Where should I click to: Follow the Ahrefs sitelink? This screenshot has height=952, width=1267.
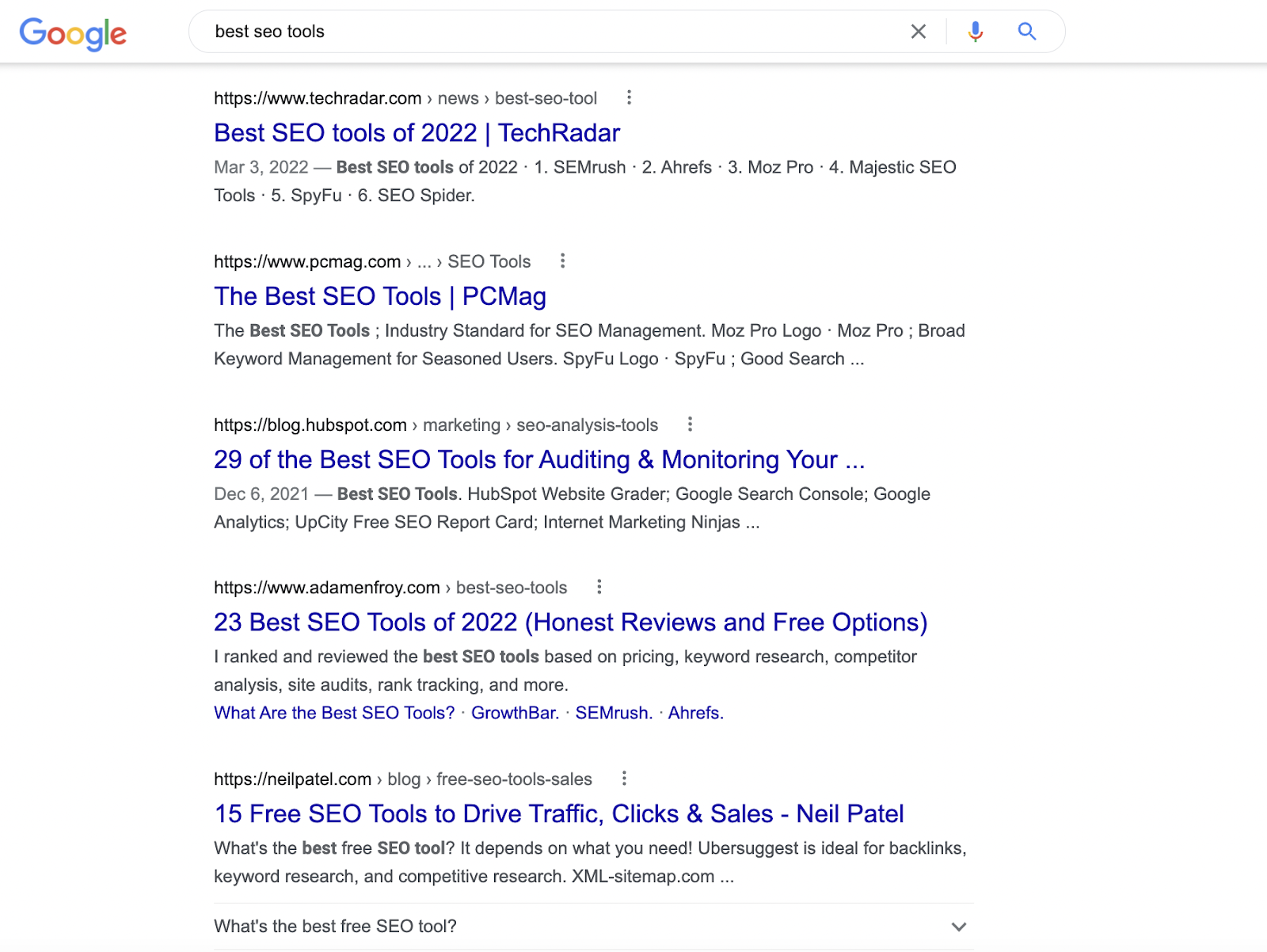coord(695,713)
